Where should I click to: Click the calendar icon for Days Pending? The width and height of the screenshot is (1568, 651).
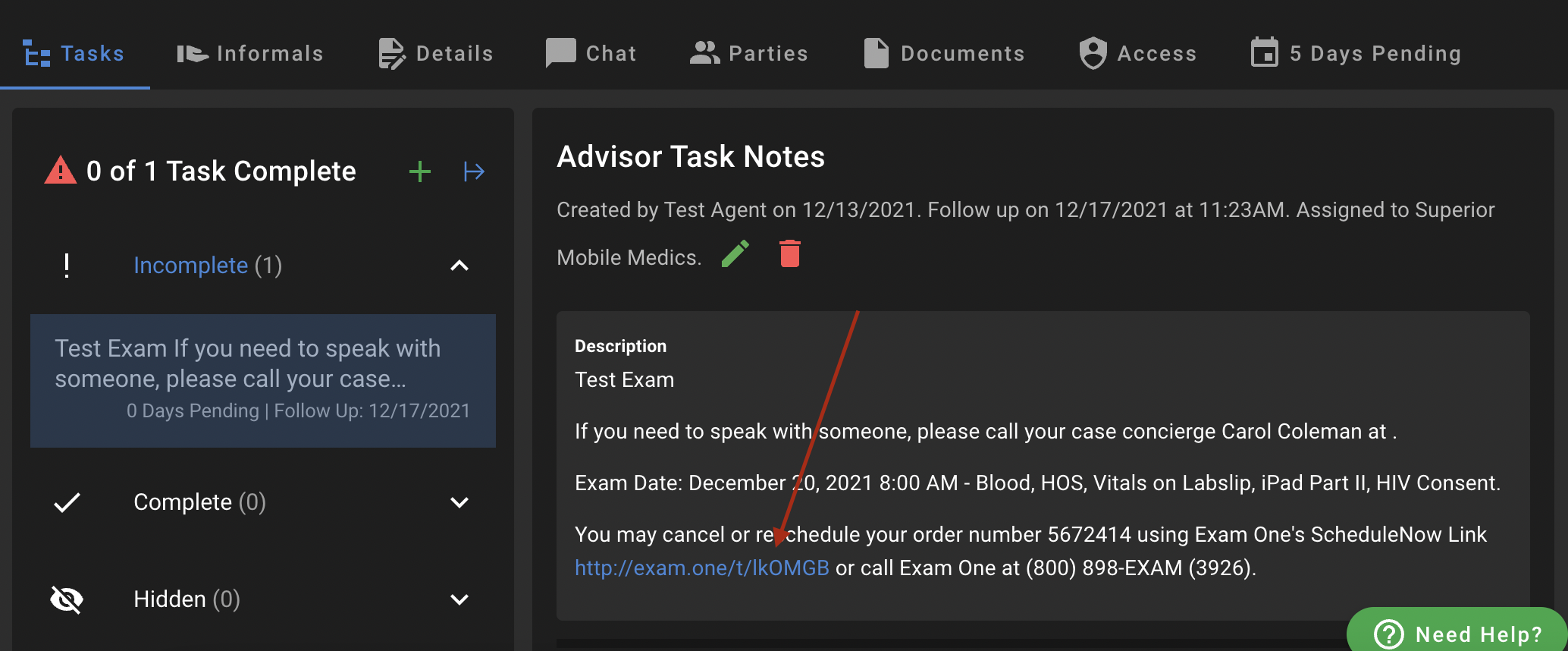pyautogui.click(x=1264, y=53)
